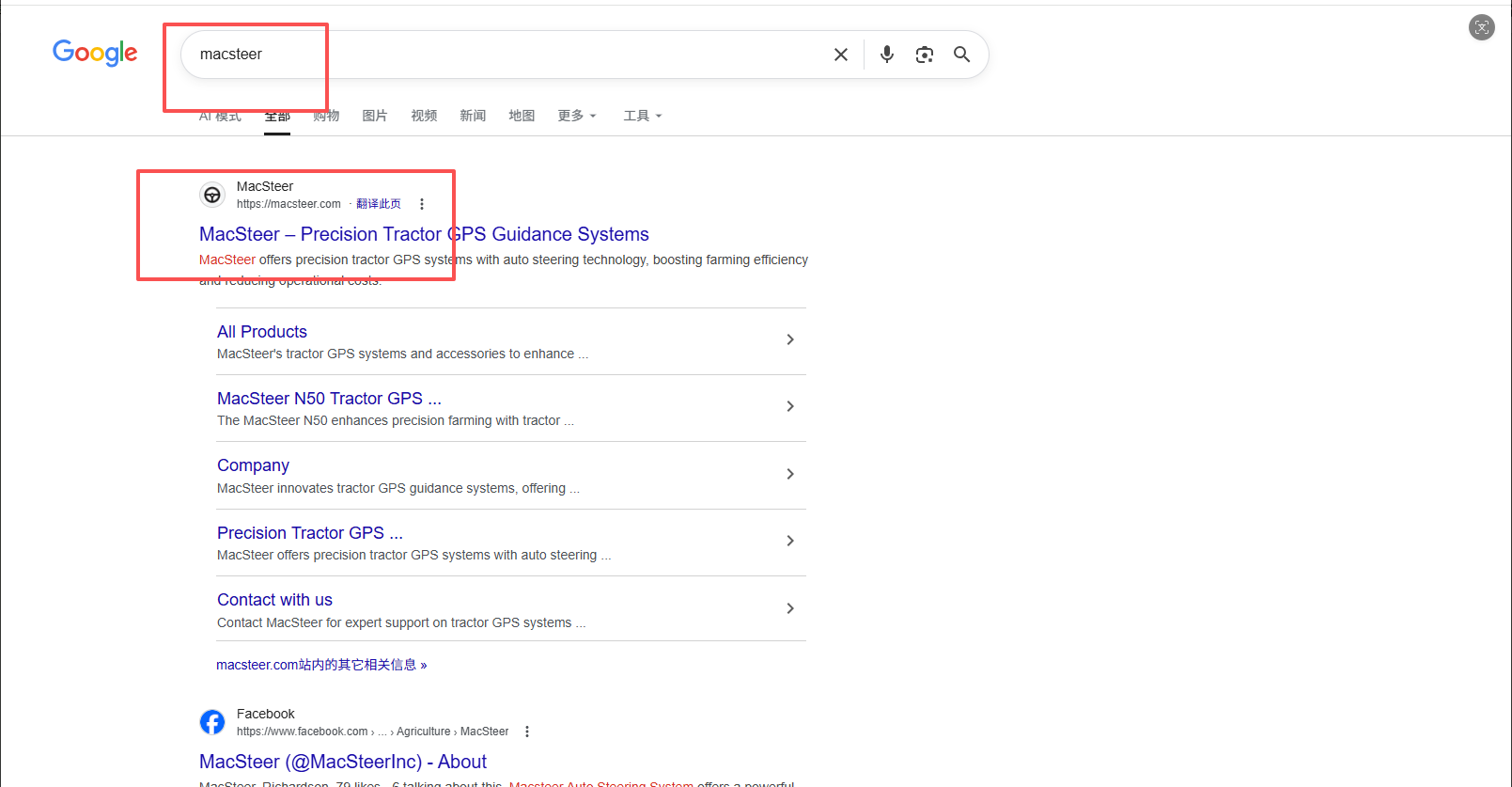The width and height of the screenshot is (1512, 787).
Task: Clear the search box with the X icon
Action: click(x=841, y=55)
